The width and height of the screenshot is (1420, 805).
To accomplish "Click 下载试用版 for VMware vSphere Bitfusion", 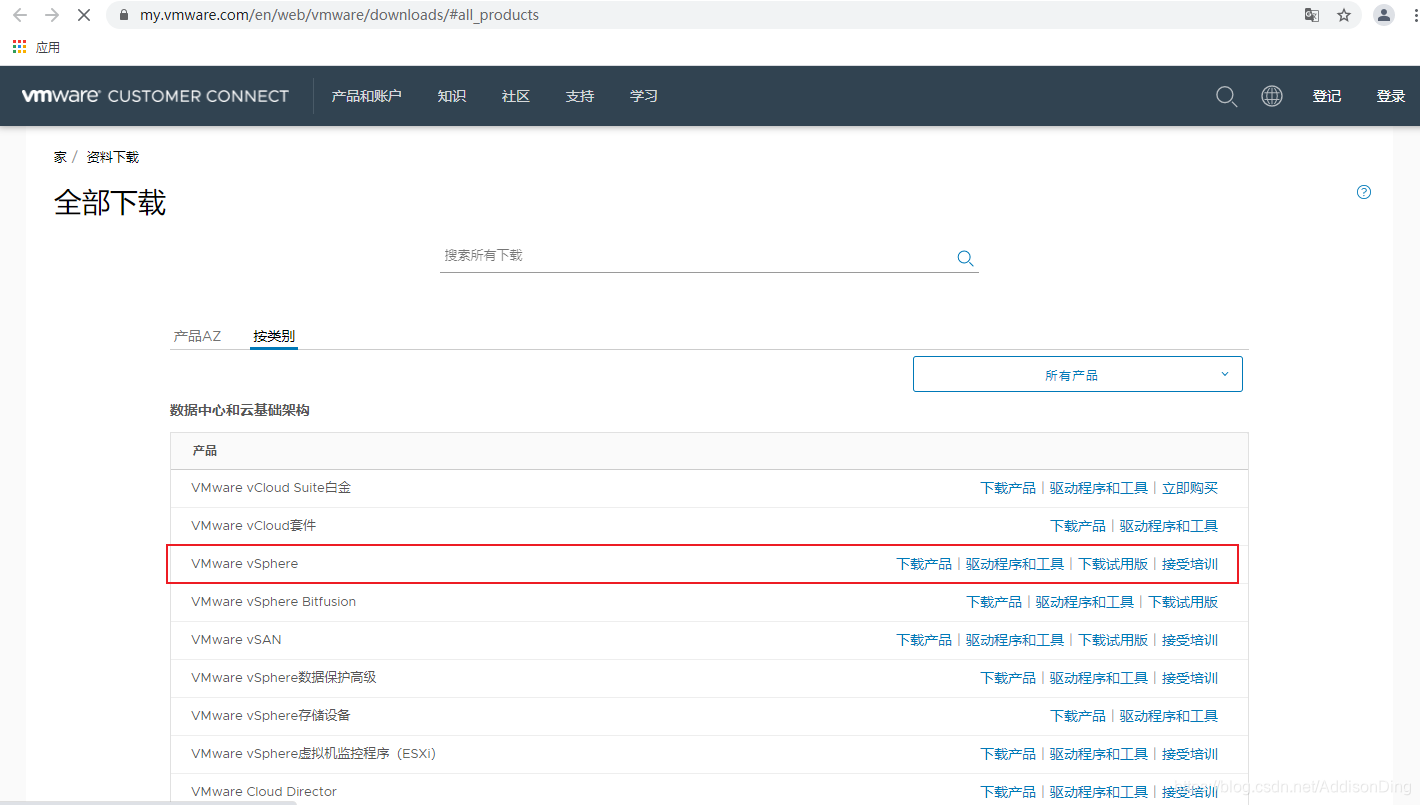I will coord(1183,602).
